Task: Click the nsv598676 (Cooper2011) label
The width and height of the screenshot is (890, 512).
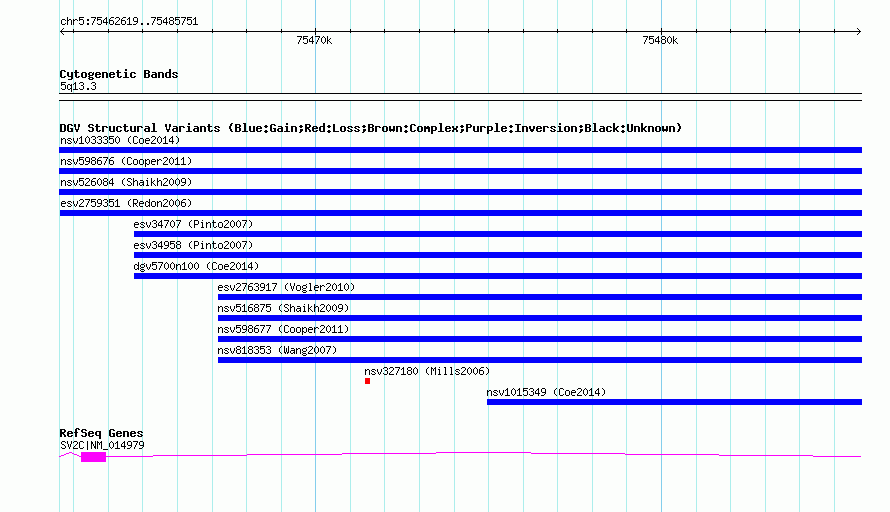Action: point(126,161)
